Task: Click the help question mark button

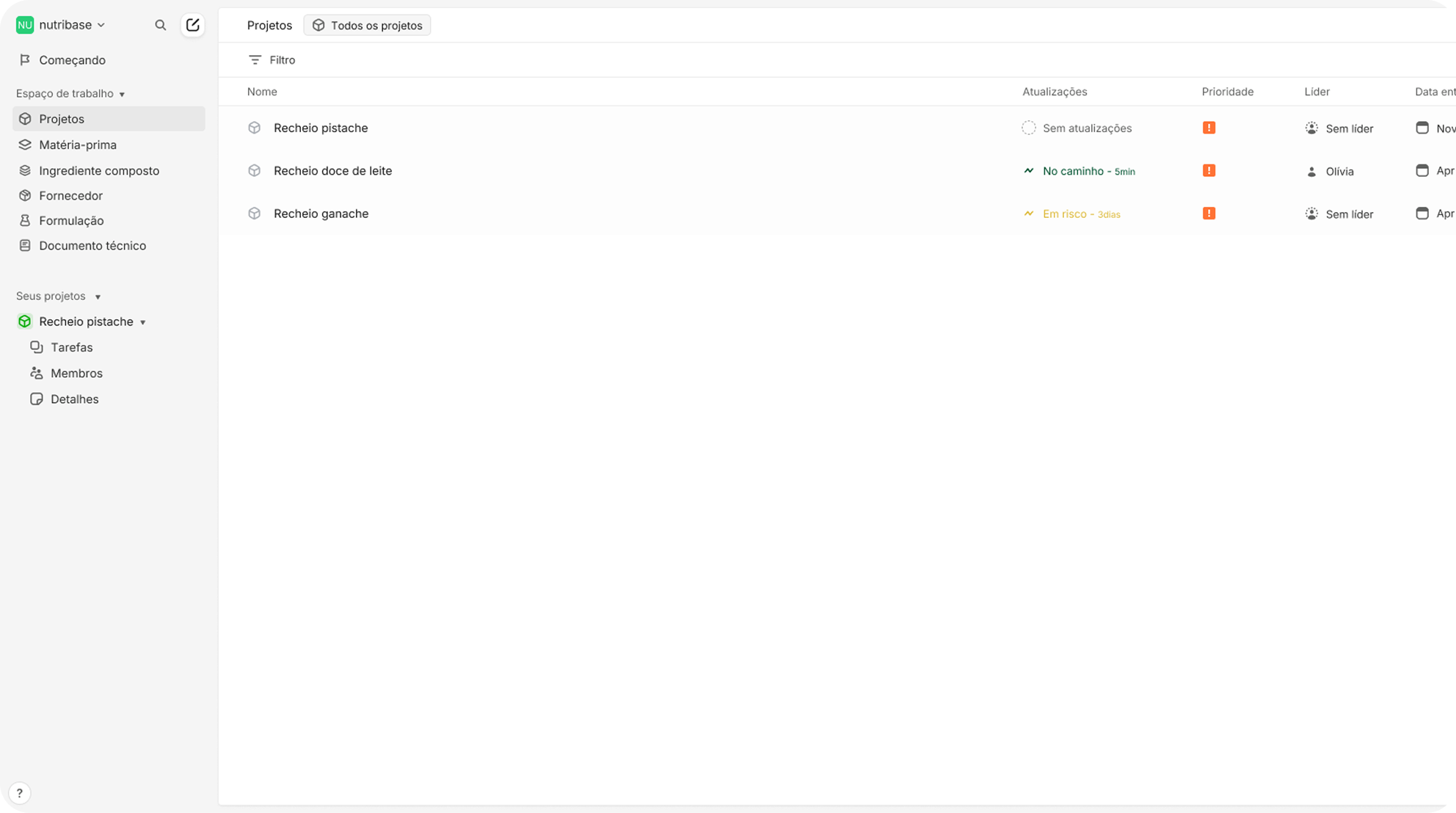Action: click(20, 792)
